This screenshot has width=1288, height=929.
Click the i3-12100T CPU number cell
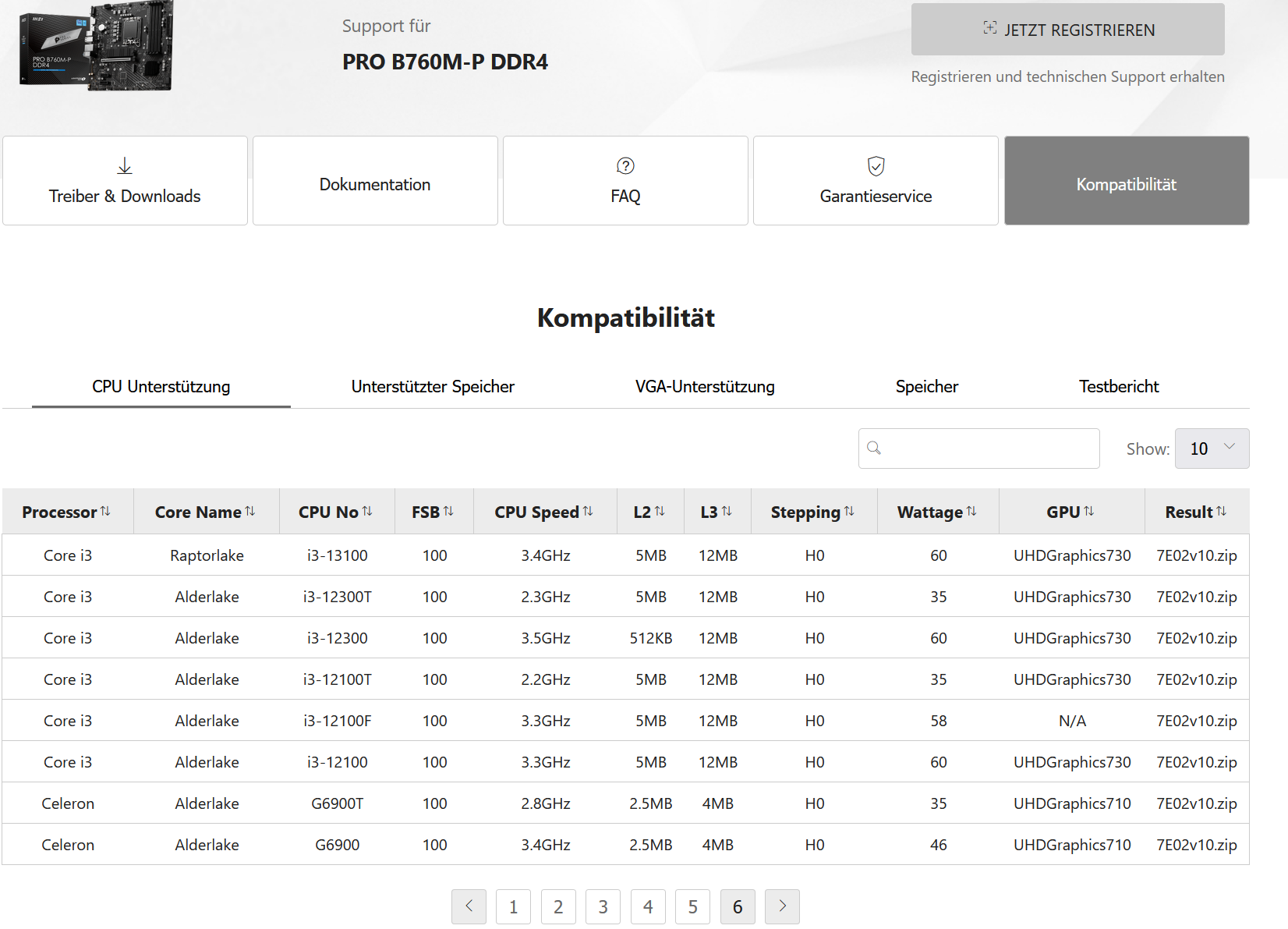coord(338,679)
